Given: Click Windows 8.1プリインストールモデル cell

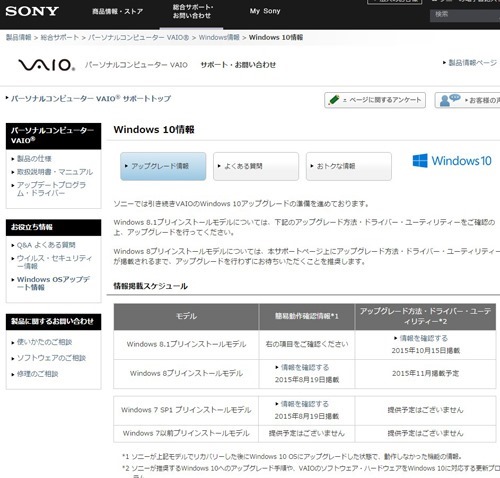Looking at the screenshot, I should (186, 344).
